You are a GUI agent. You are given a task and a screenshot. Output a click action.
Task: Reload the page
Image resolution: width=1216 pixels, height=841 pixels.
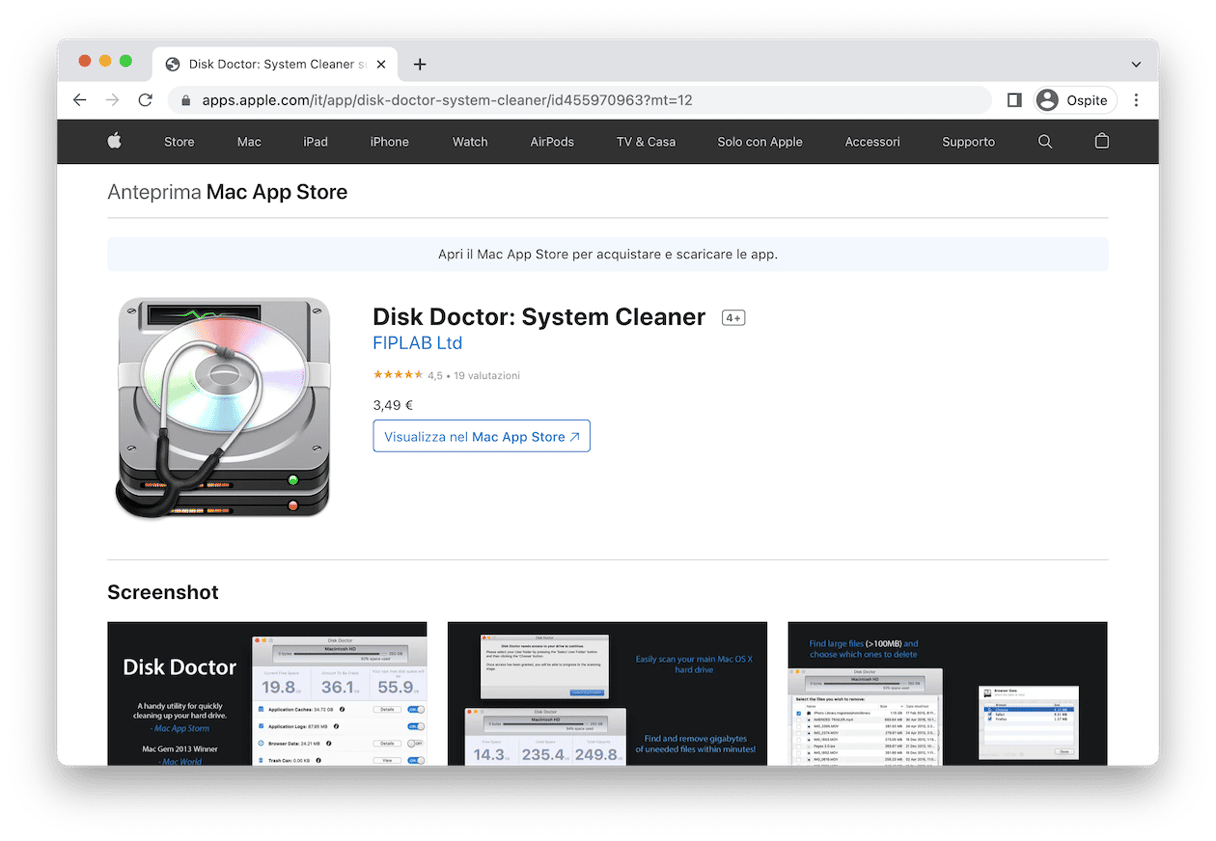145,100
